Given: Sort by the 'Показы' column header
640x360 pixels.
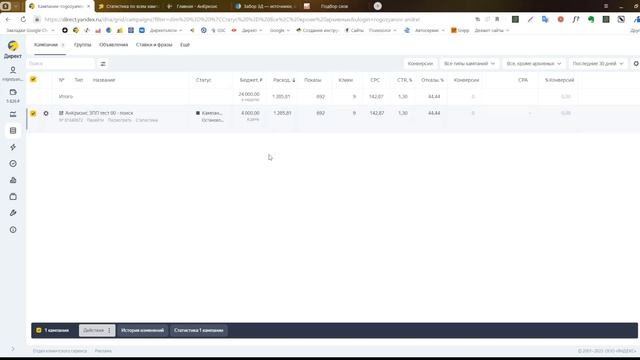Looking at the screenshot, I should (x=313, y=80).
